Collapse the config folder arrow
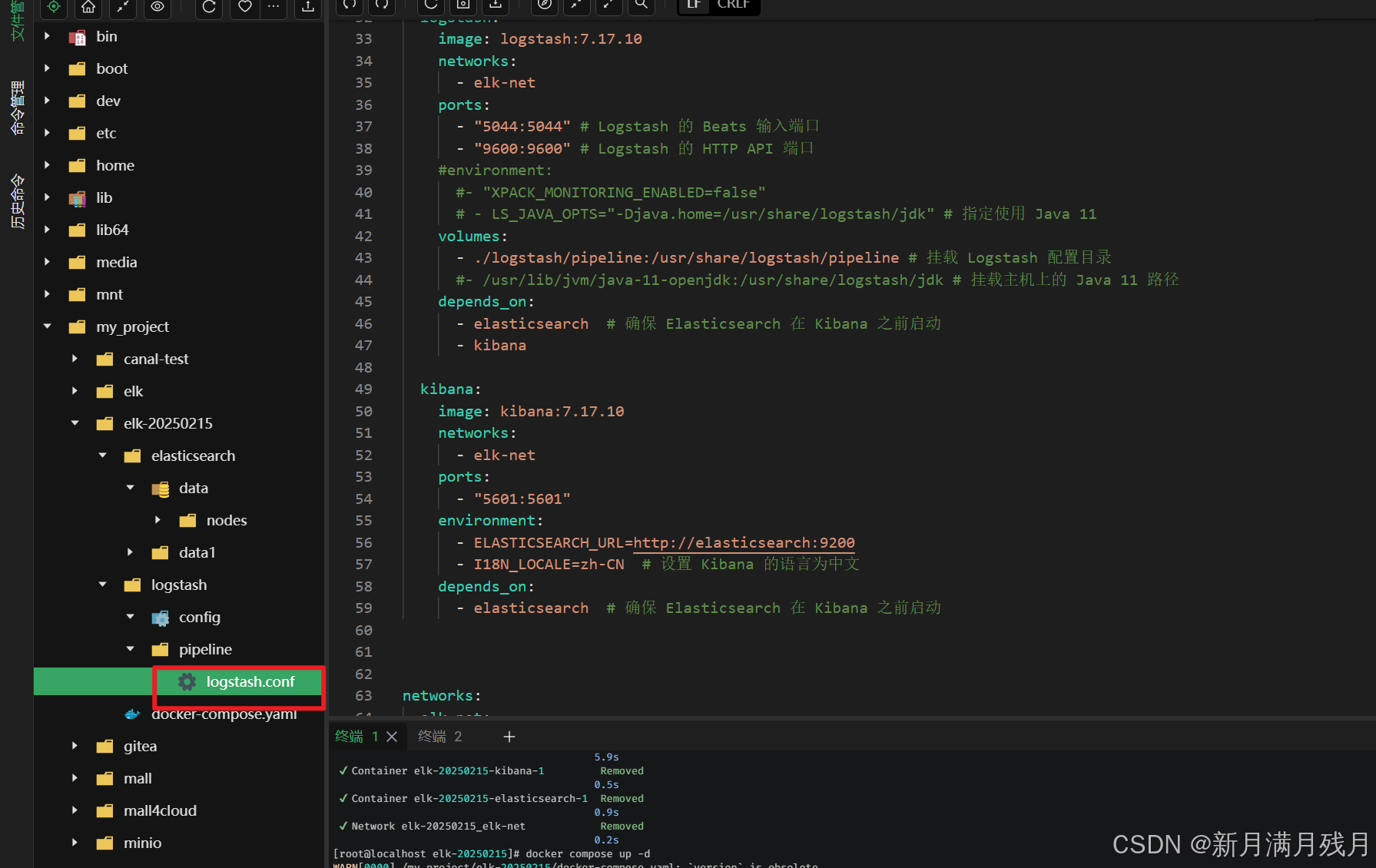This screenshot has height=868, width=1376. pyautogui.click(x=130, y=617)
